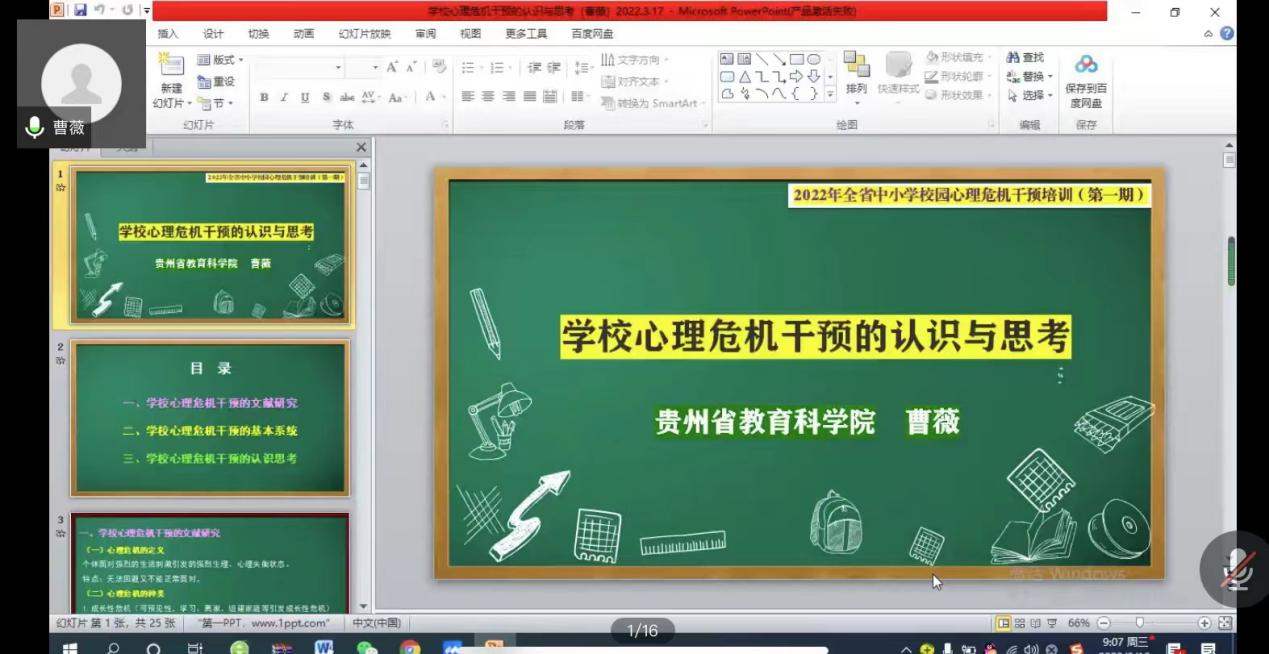The height and width of the screenshot is (654, 1269).
Task: Click the Bold formatting icon
Action: (264, 97)
